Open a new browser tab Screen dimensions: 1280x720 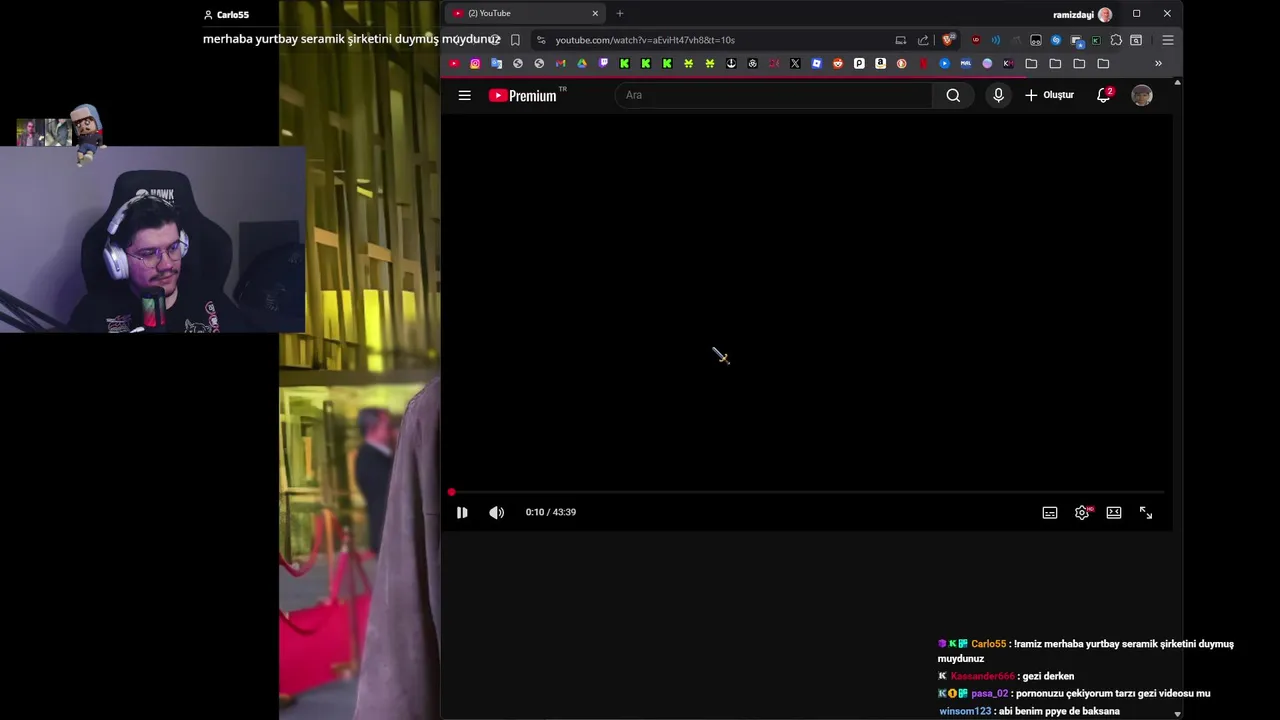620,13
